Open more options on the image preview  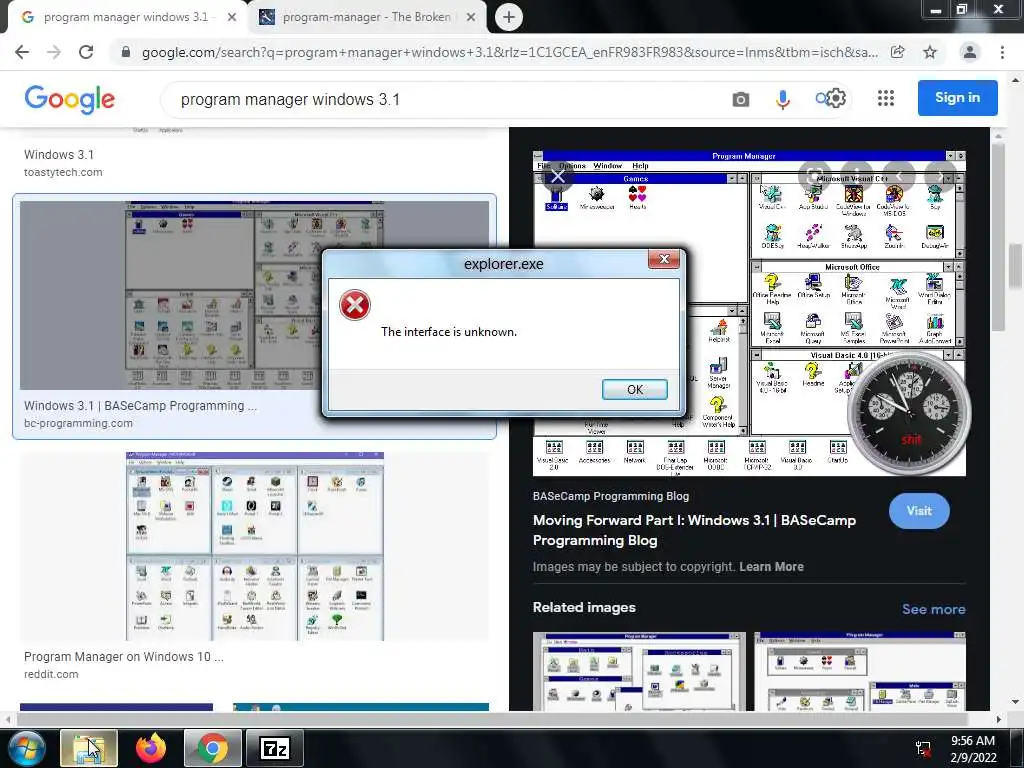(x=857, y=176)
